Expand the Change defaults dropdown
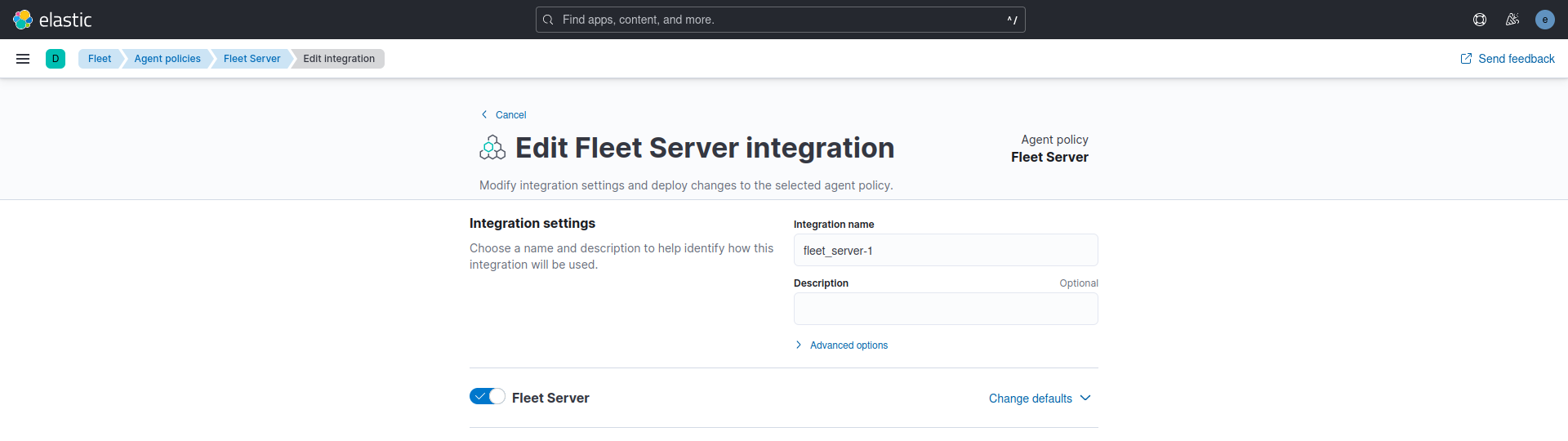1568x441 pixels. tap(1040, 399)
